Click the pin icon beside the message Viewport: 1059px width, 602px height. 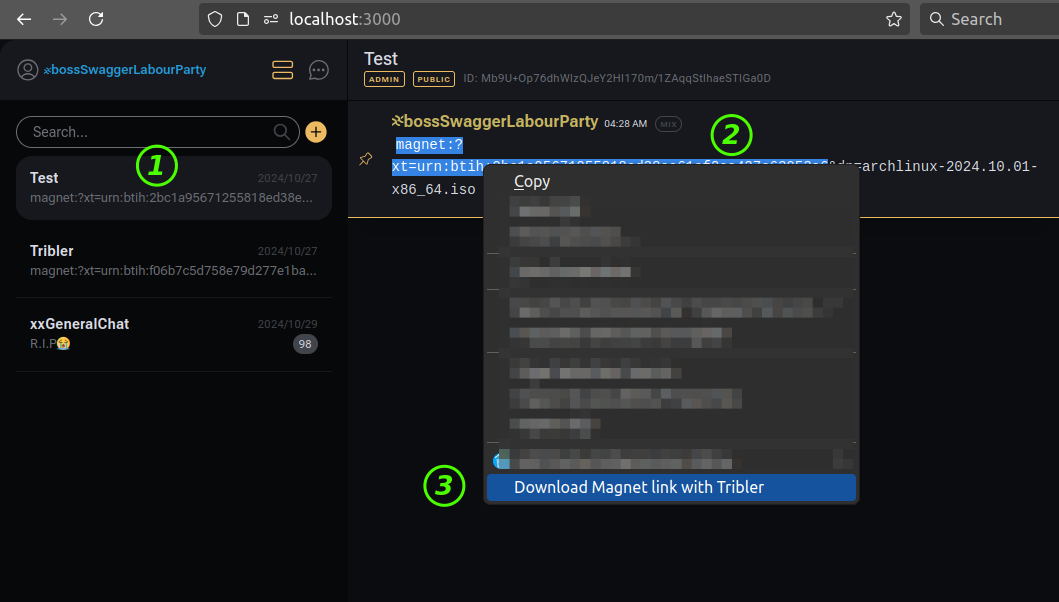(366, 160)
